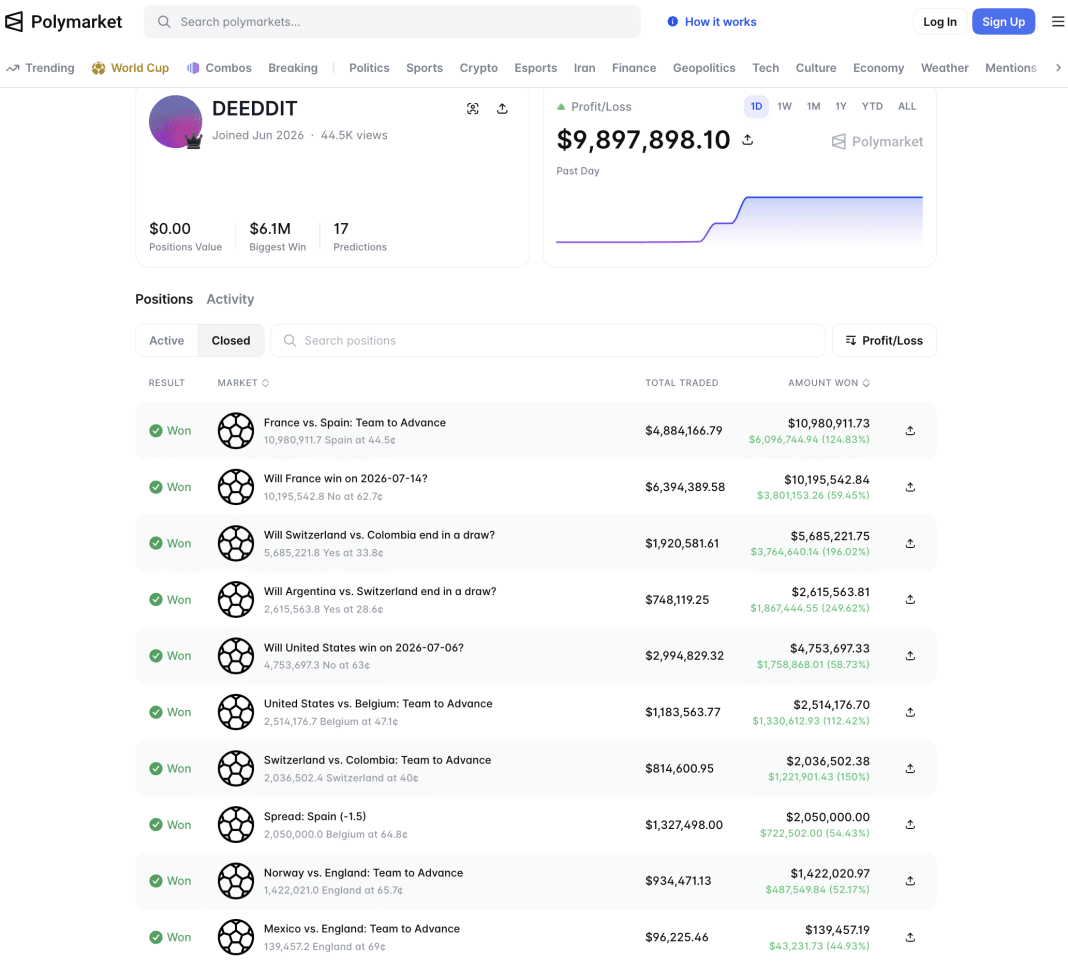Click the Trending arrow icon
This screenshot has width=1068, height=963.
[x=13, y=68]
